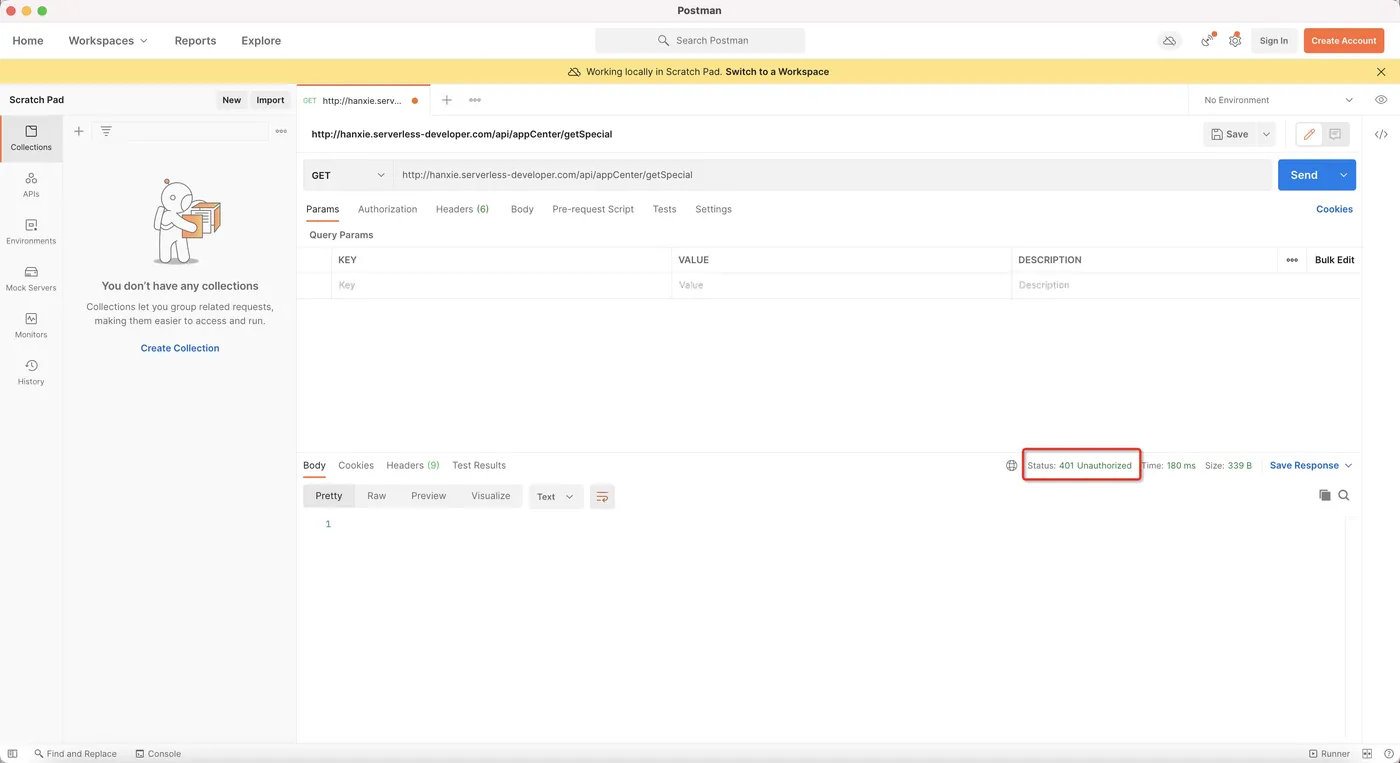Open the Explore menu item
Screen dimensions: 1400x763
[x=261, y=41]
